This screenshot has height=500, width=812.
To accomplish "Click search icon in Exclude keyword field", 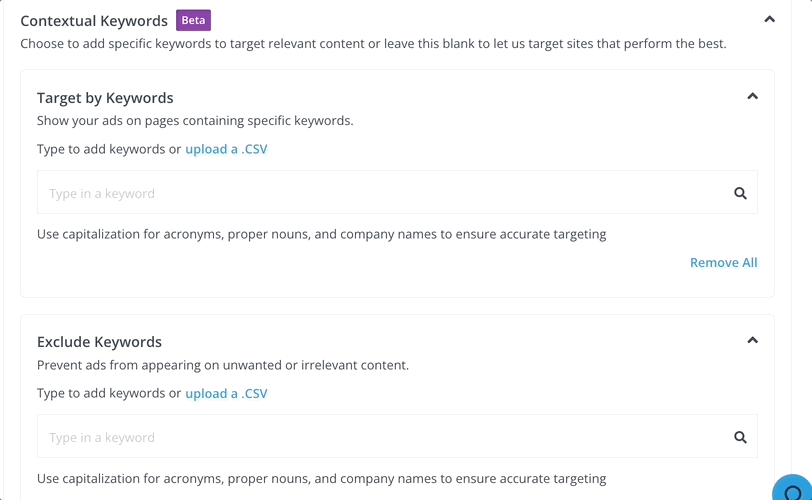I will tap(740, 437).
